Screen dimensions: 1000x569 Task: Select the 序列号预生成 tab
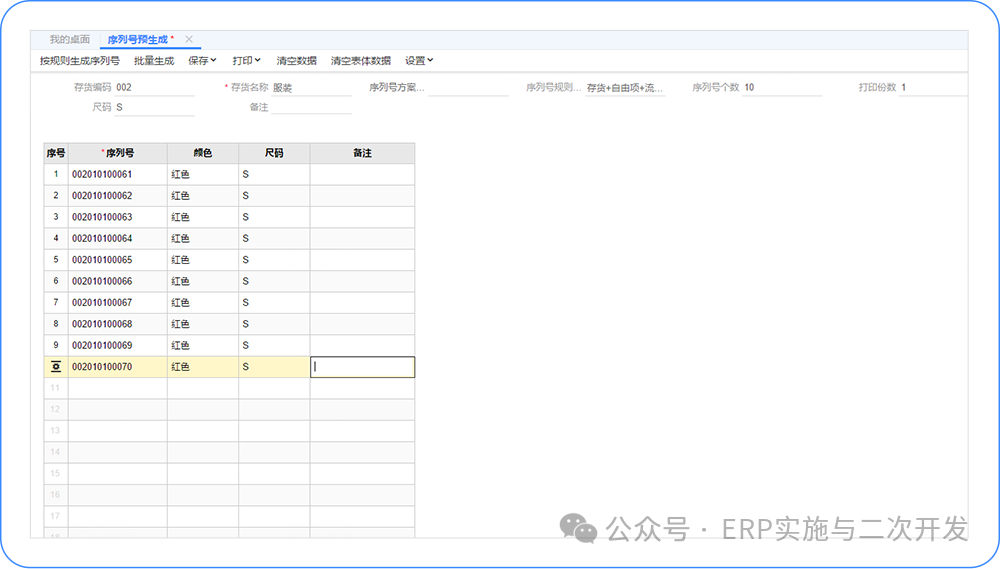point(138,39)
